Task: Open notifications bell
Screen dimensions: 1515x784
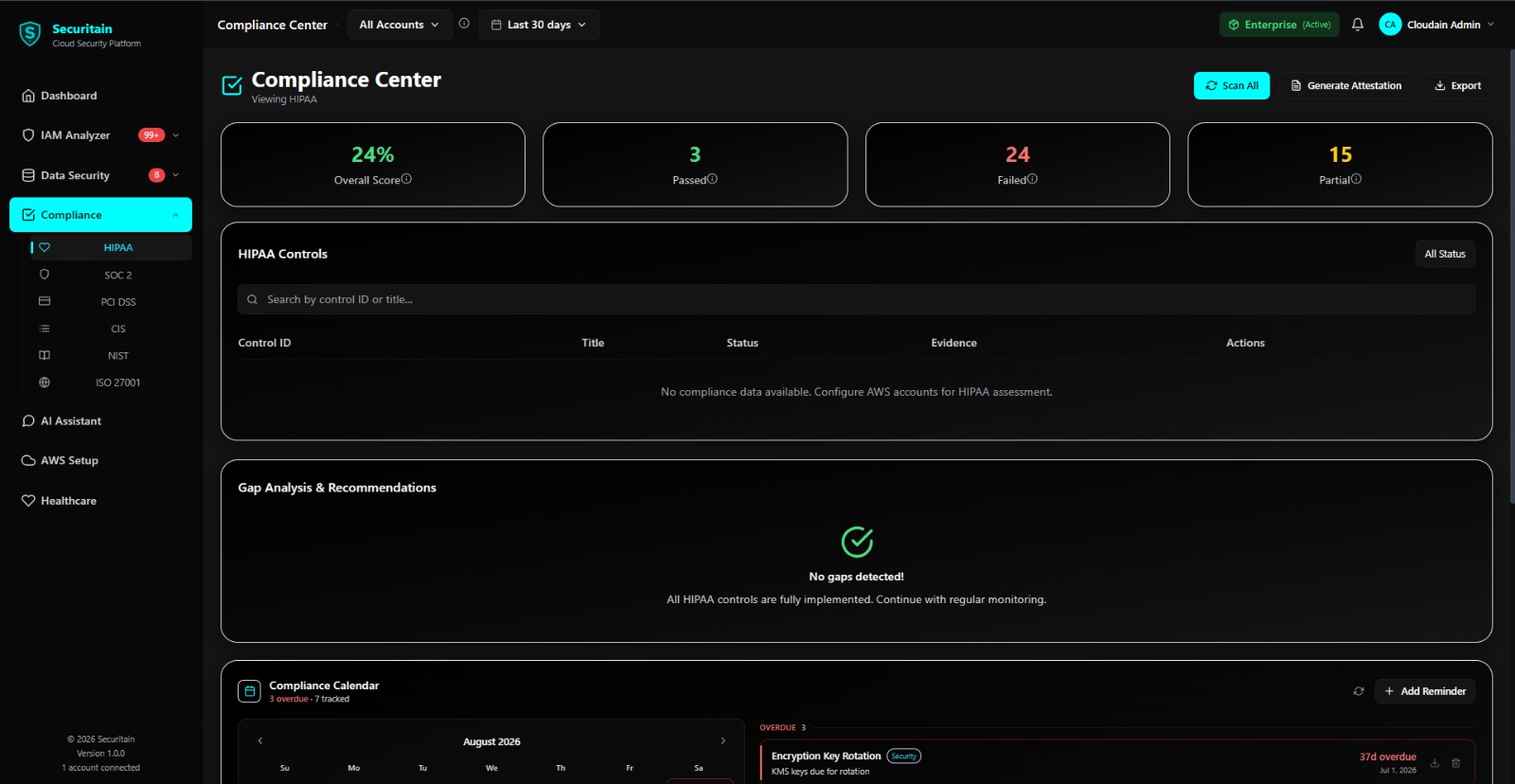Action: (1358, 25)
